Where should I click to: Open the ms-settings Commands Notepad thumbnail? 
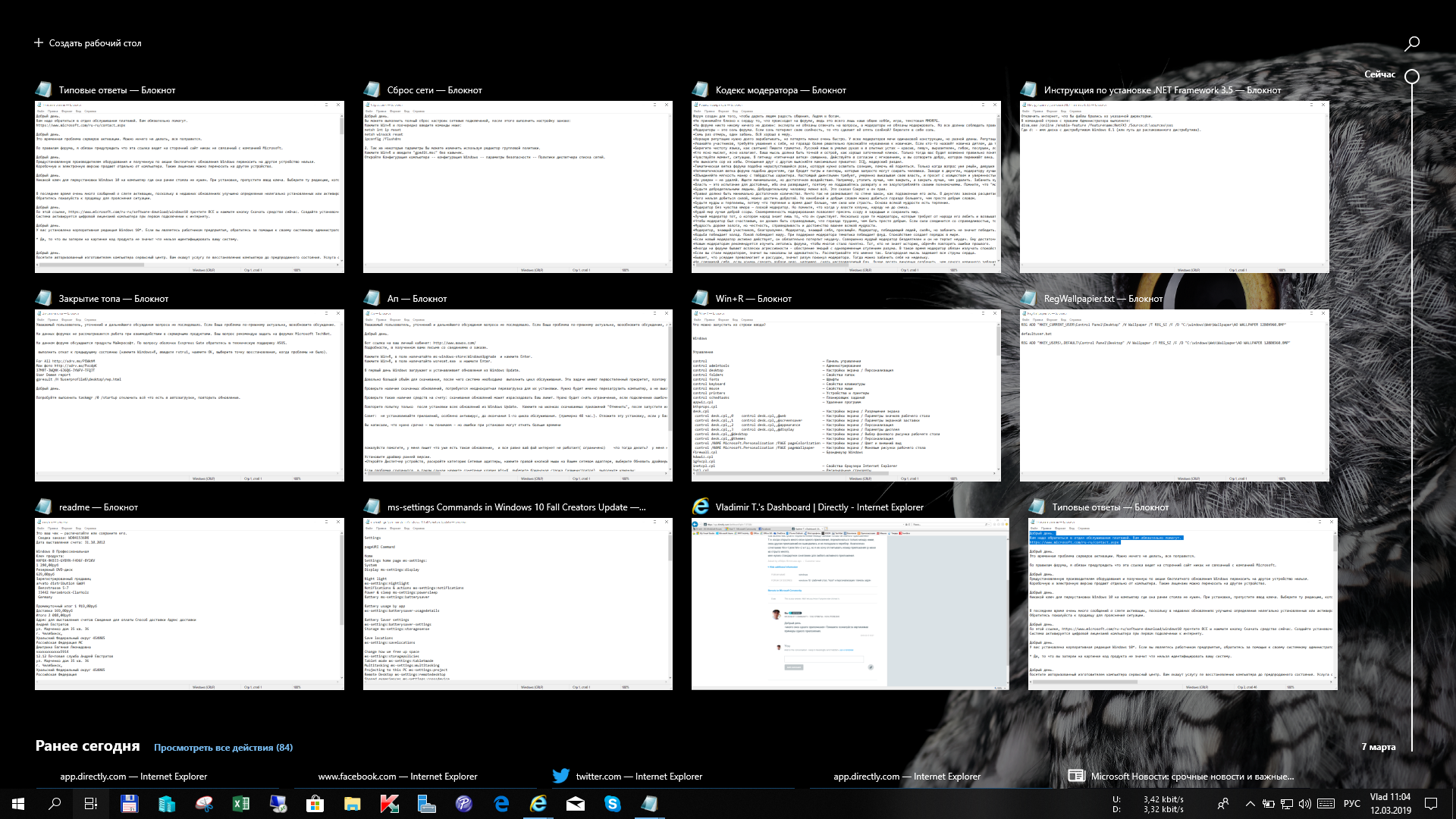click(518, 604)
